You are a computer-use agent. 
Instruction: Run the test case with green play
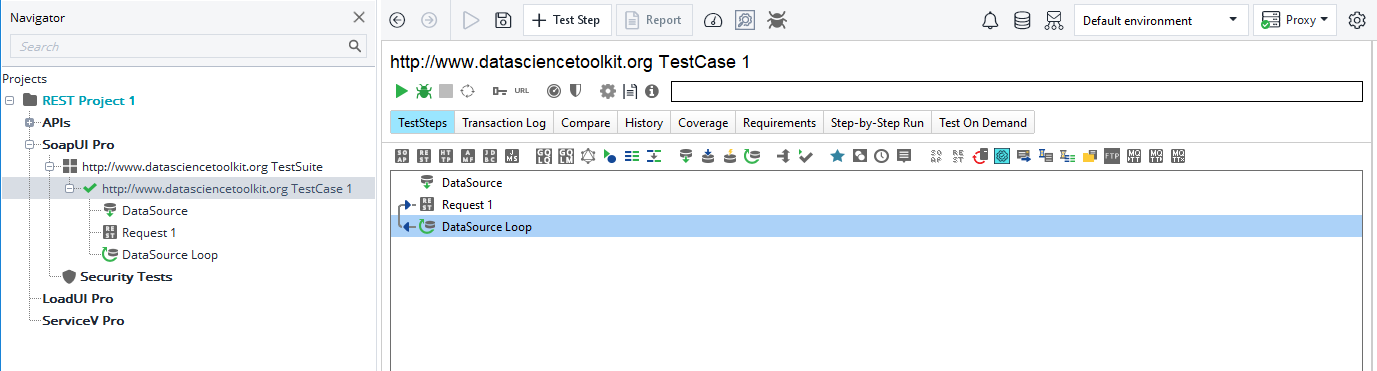pyautogui.click(x=401, y=91)
